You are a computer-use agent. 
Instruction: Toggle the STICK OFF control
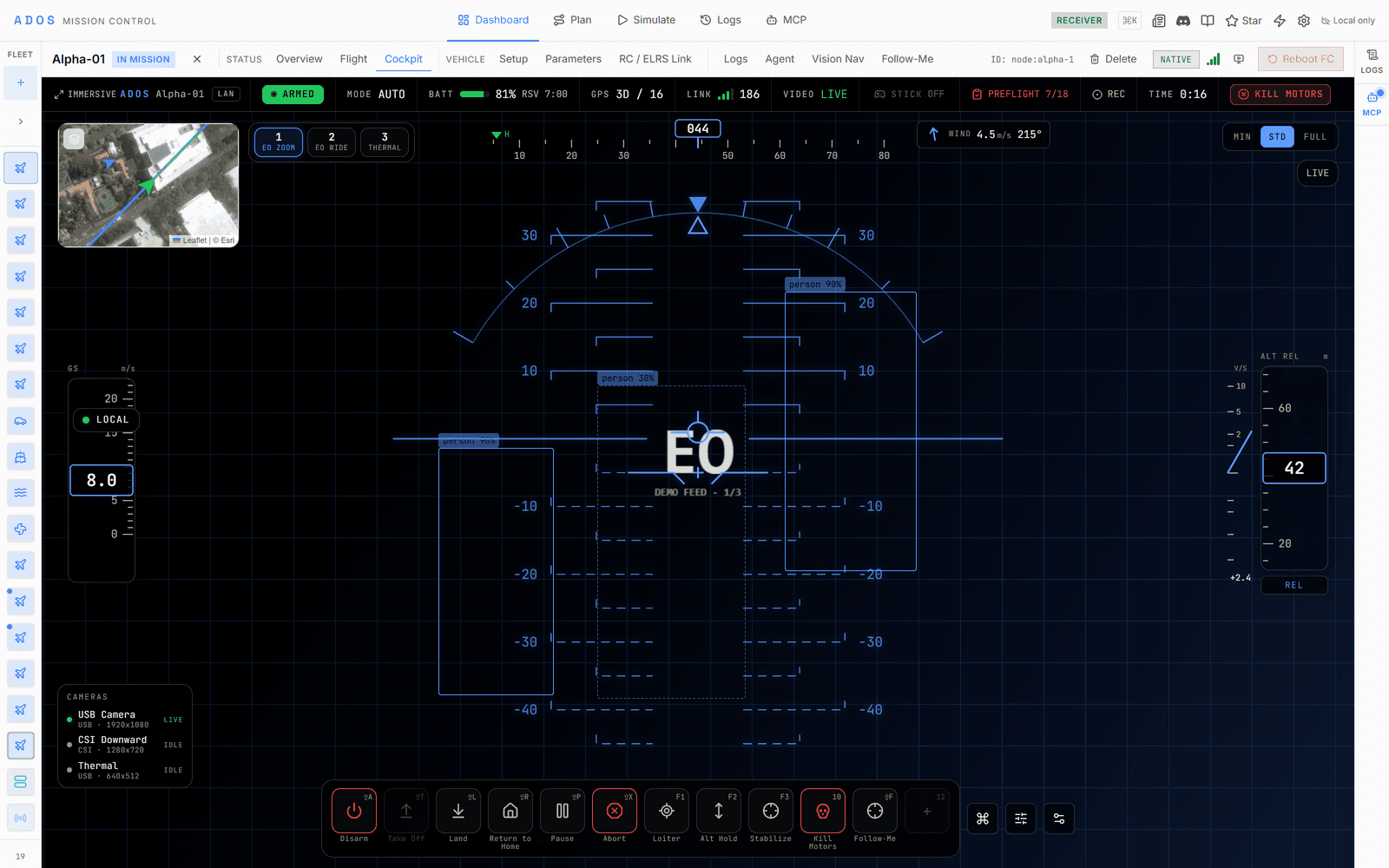(909, 94)
